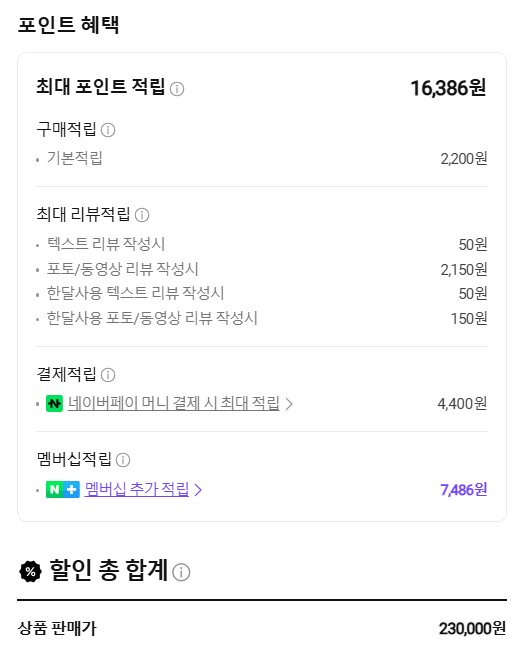Expand chevron after 네이버페이 머니 link

[x=289, y=404]
